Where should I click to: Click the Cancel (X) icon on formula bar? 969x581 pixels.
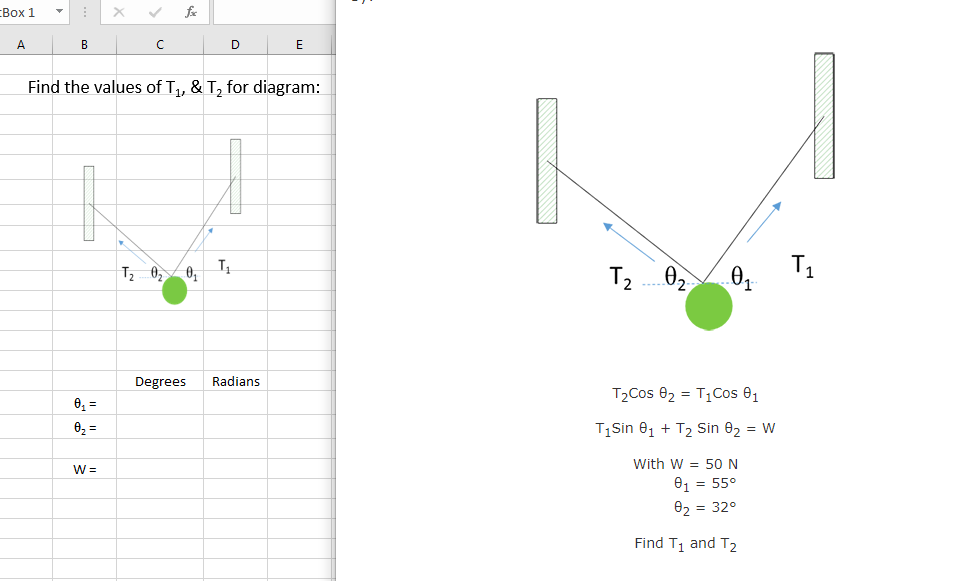tap(119, 12)
